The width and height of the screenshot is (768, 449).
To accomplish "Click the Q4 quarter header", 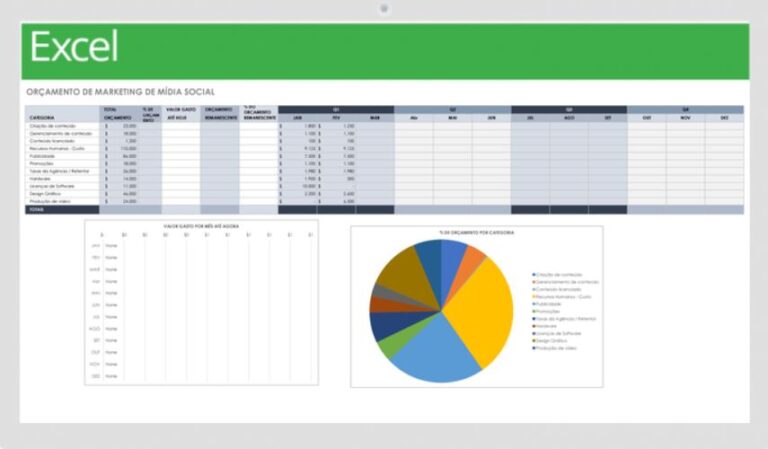I will 686,110.
